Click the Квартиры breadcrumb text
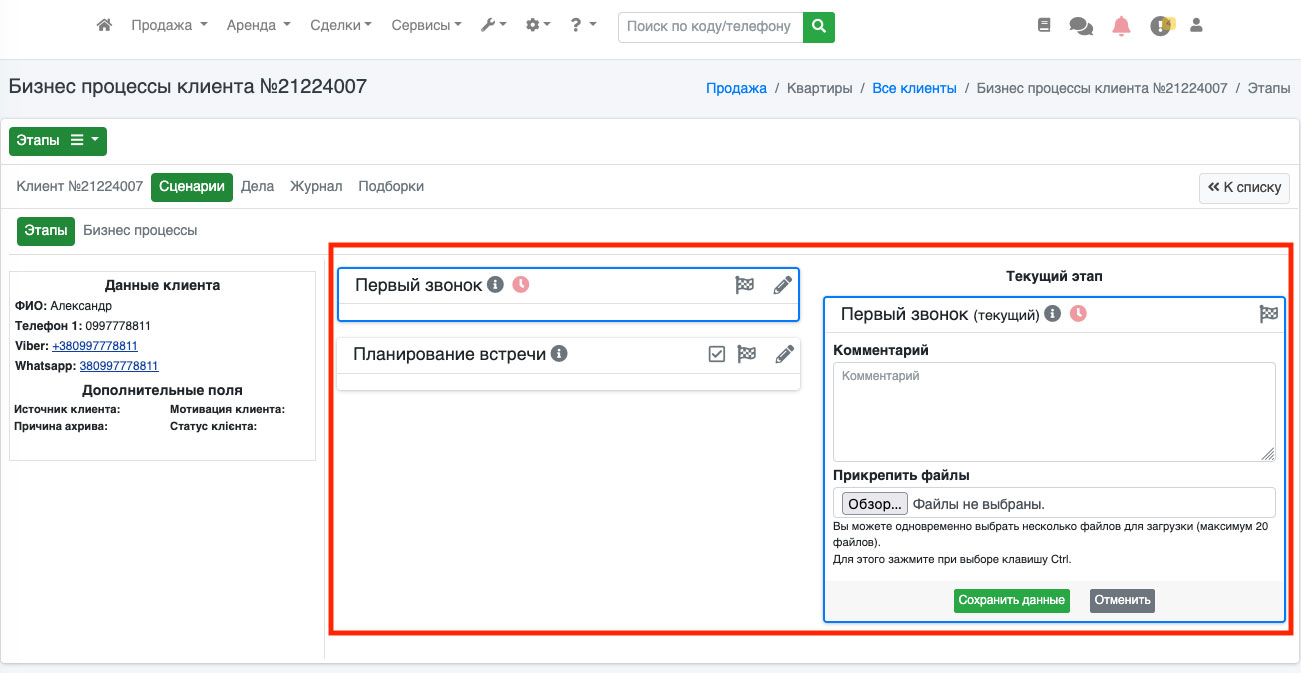The image size is (1301, 673). pos(819,89)
